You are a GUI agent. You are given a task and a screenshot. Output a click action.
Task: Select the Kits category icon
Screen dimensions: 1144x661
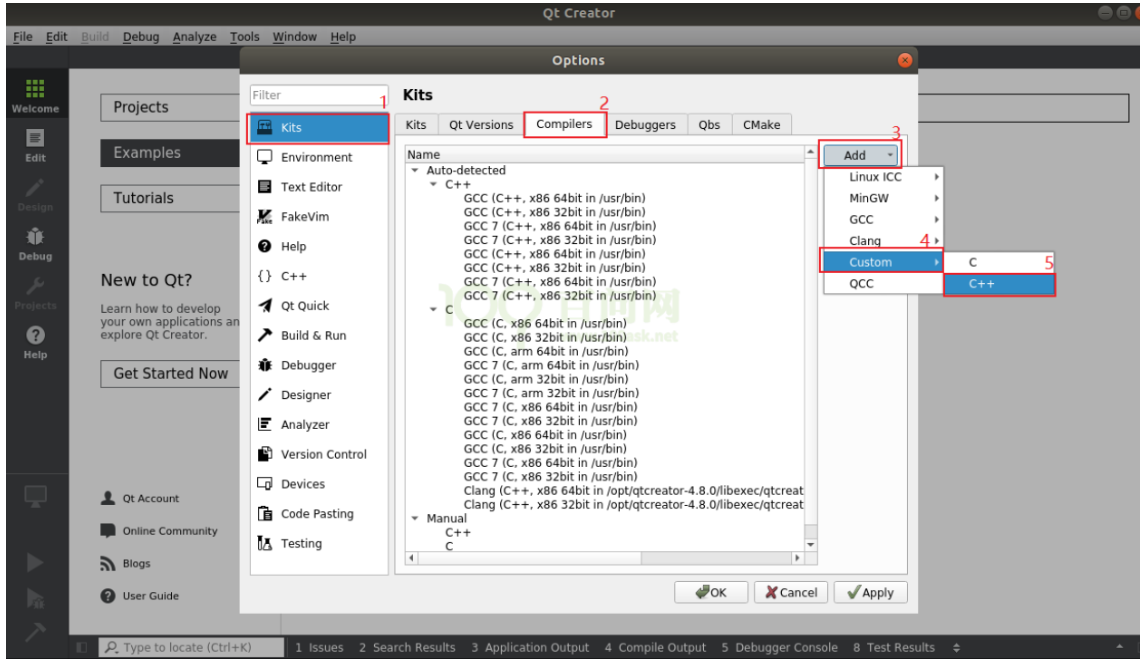[265, 128]
